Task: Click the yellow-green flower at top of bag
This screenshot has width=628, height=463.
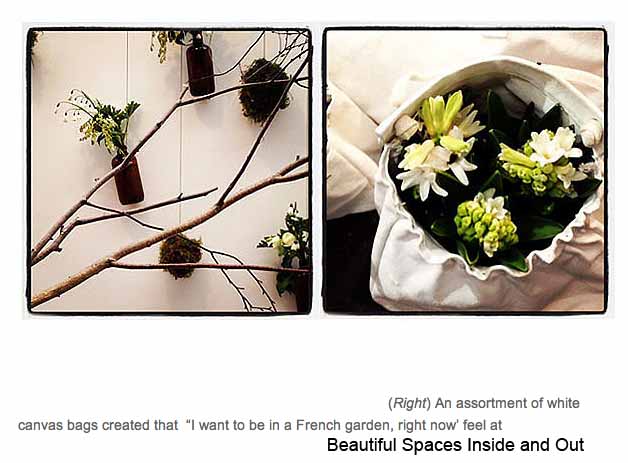Action: pyautogui.click(x=443, y=112)
